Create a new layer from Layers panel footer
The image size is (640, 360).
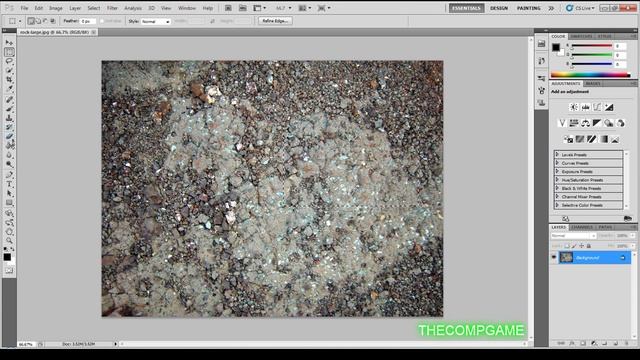pyautogui.click(x=616, y=344)
